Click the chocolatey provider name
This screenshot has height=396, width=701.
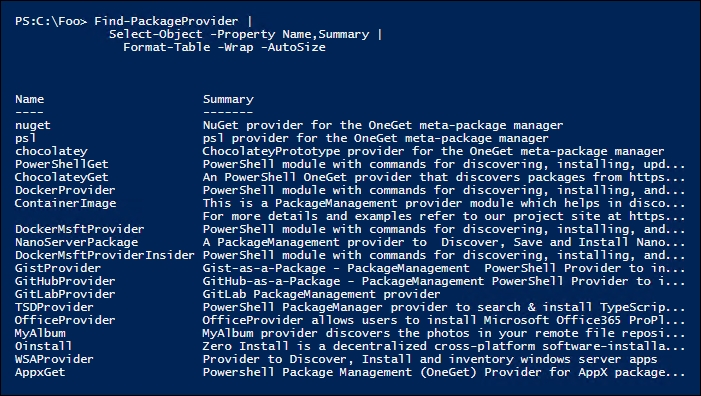[x=51, y=151]
